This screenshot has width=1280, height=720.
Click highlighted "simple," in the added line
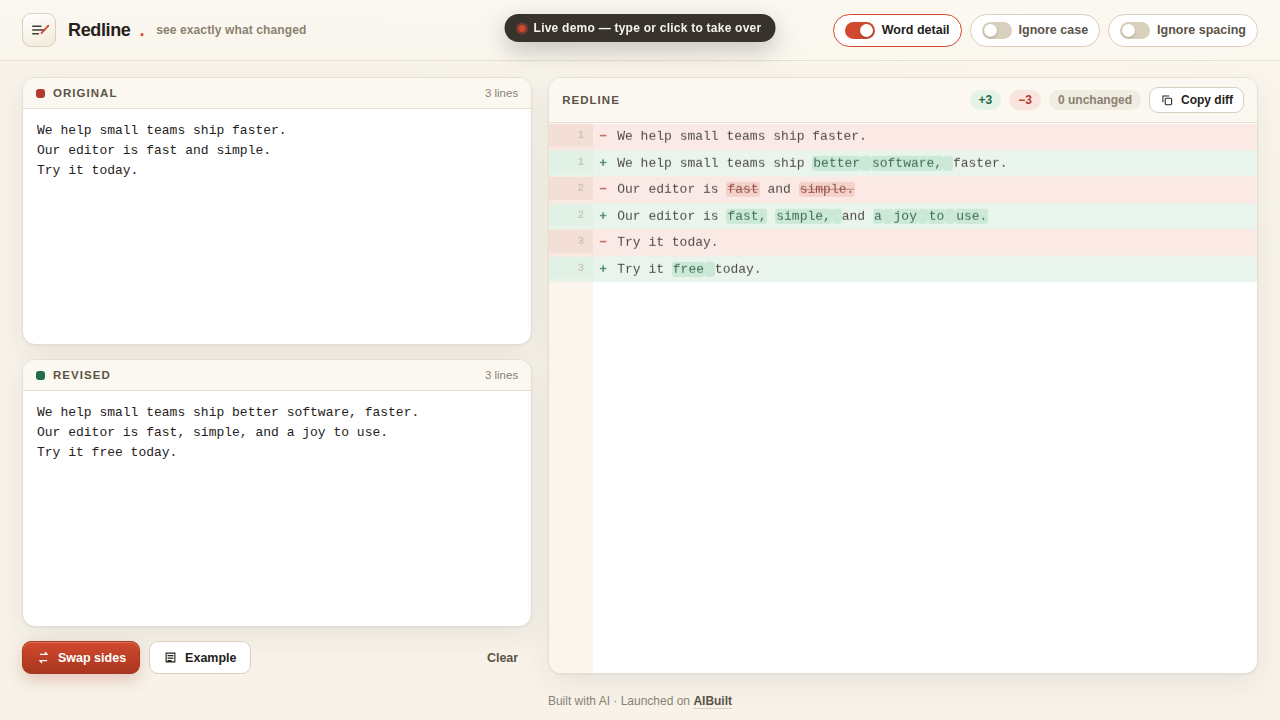tap(808, 216)
